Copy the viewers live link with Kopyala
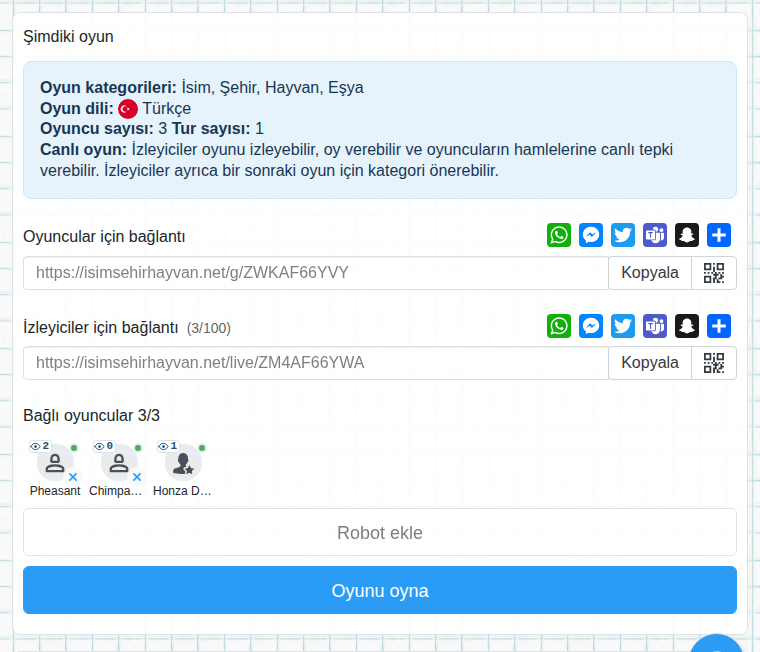The height and width of the screenshot is (652, 760). [x=650, y=363]
